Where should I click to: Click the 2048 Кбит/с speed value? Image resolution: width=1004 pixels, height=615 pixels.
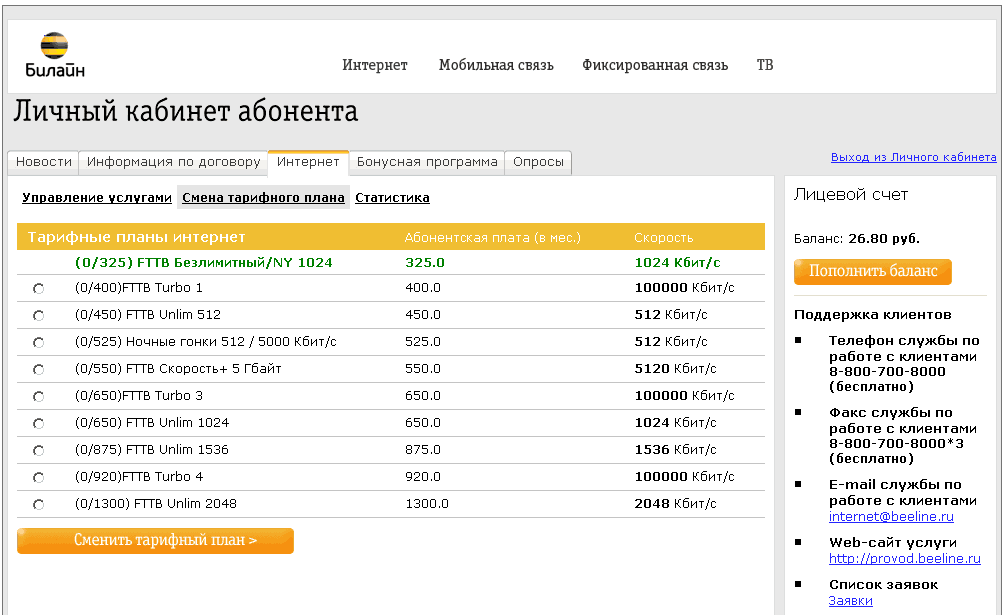tap(676, 504)
